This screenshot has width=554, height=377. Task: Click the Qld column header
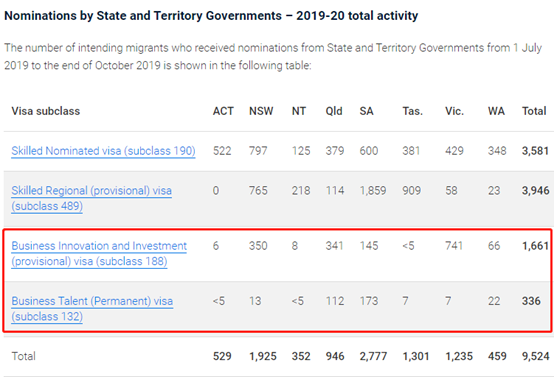(x=334, y=111)
